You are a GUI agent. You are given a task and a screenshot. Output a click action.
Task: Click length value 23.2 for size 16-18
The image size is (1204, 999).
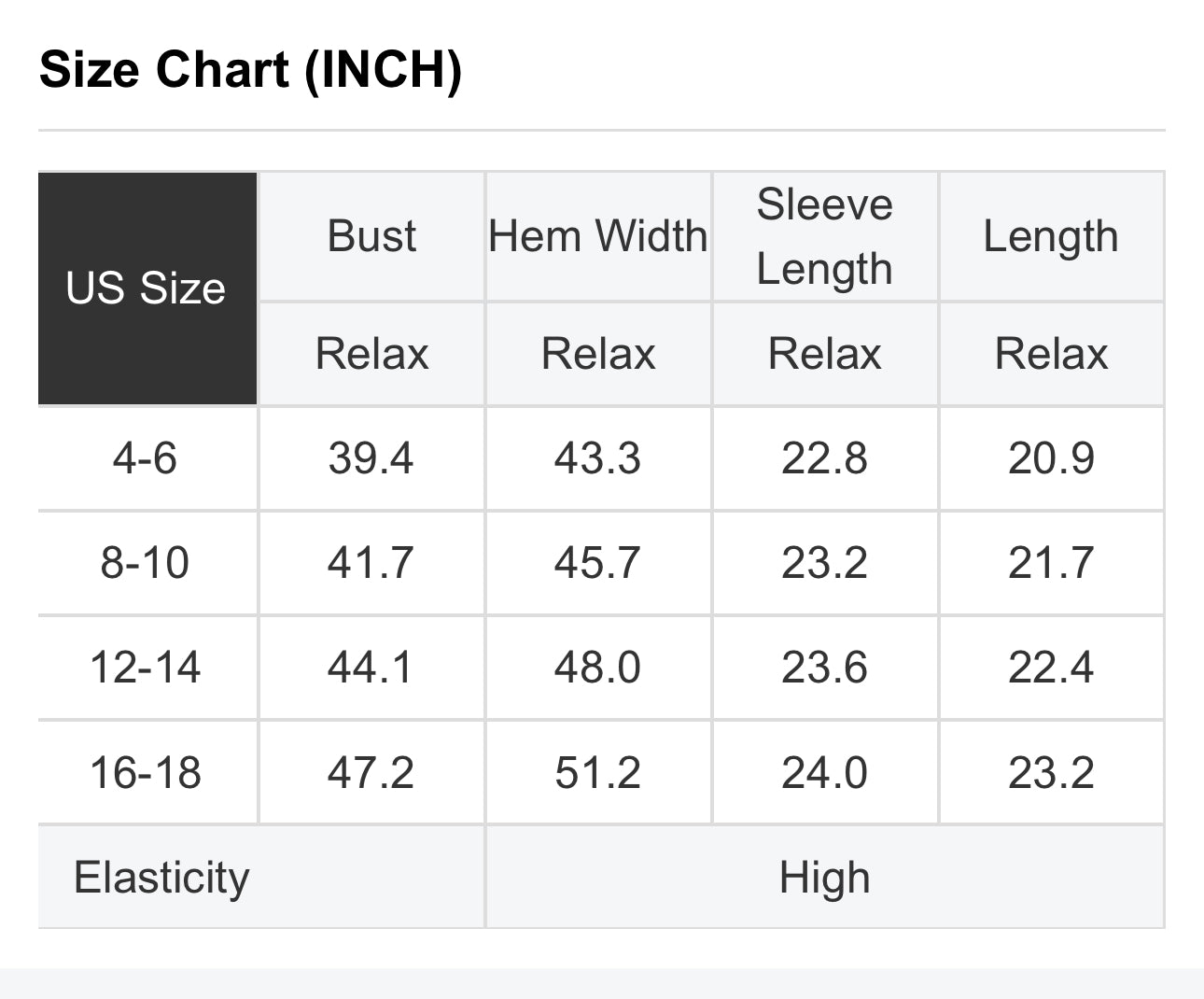coord(1051,773)
